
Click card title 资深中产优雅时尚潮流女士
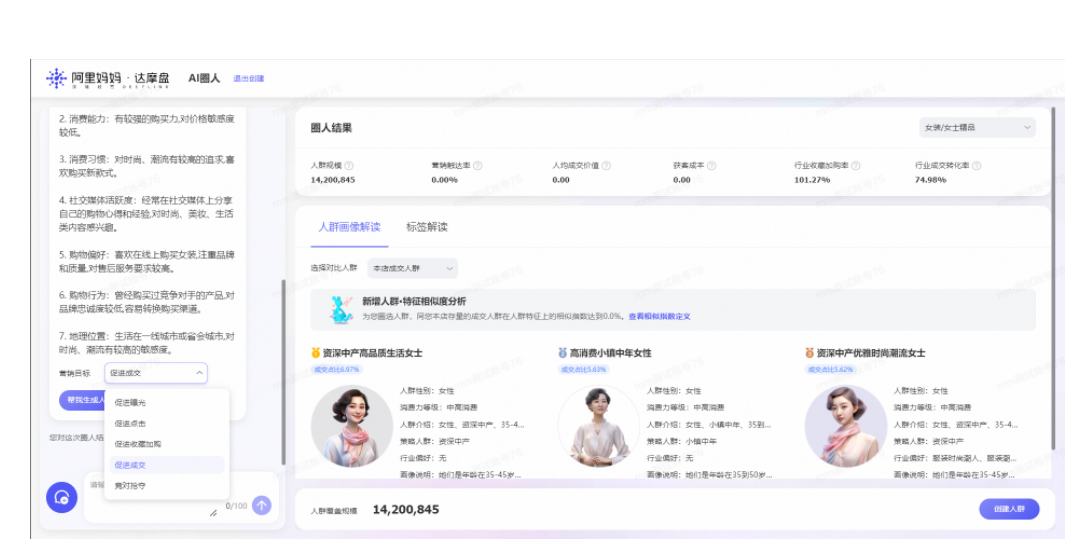click(x=871, y=353)
